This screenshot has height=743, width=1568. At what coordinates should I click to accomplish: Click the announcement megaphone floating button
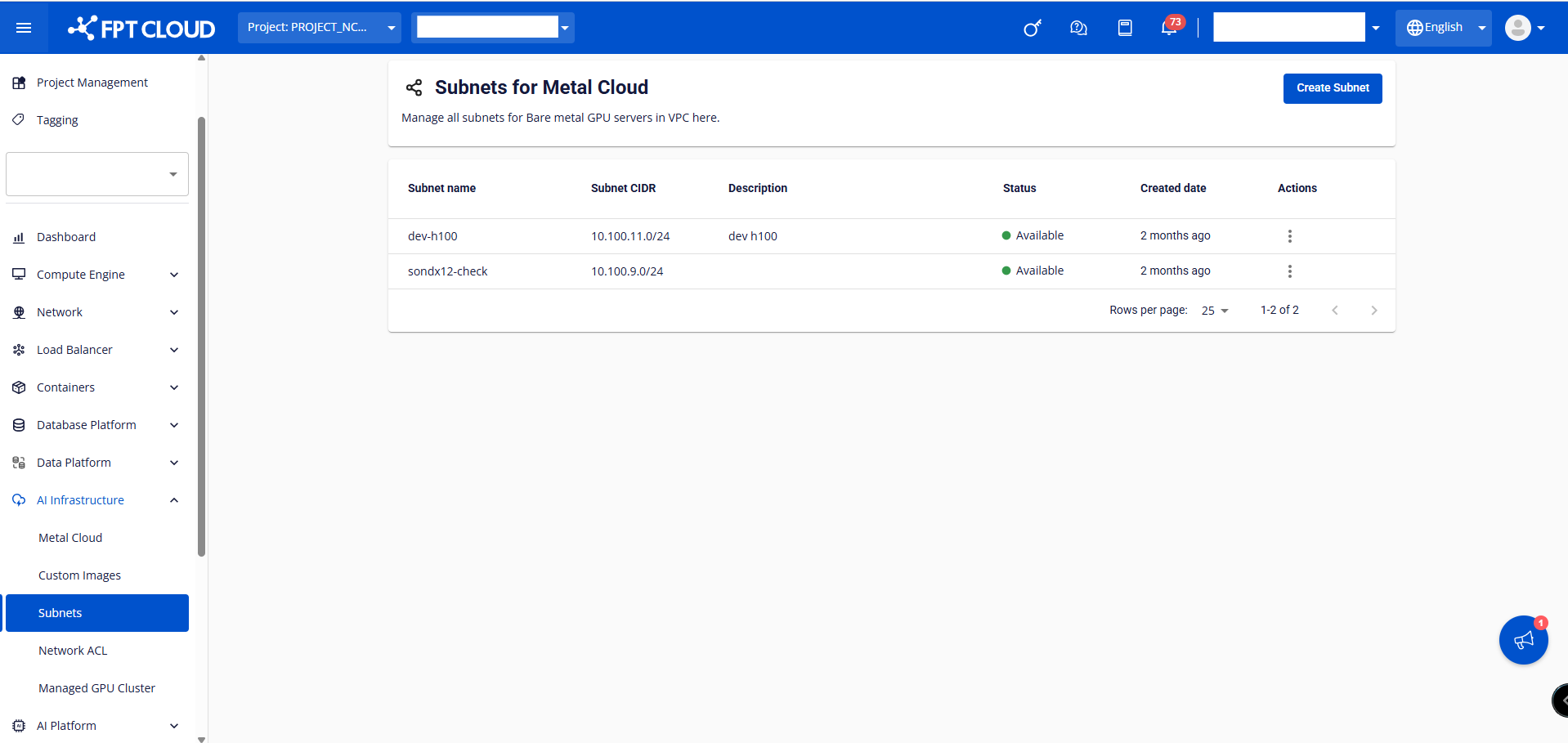tap(1523, 640)
